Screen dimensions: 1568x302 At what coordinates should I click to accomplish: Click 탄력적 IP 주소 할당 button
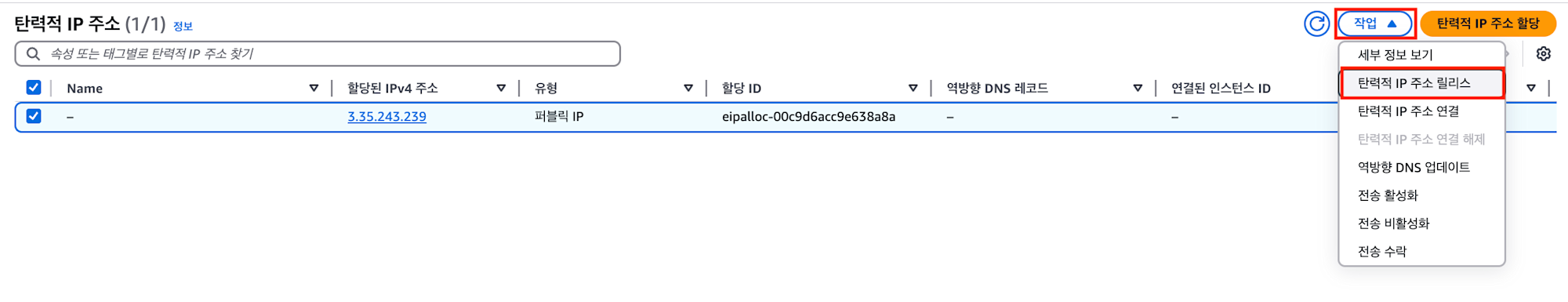(1488, 24)
